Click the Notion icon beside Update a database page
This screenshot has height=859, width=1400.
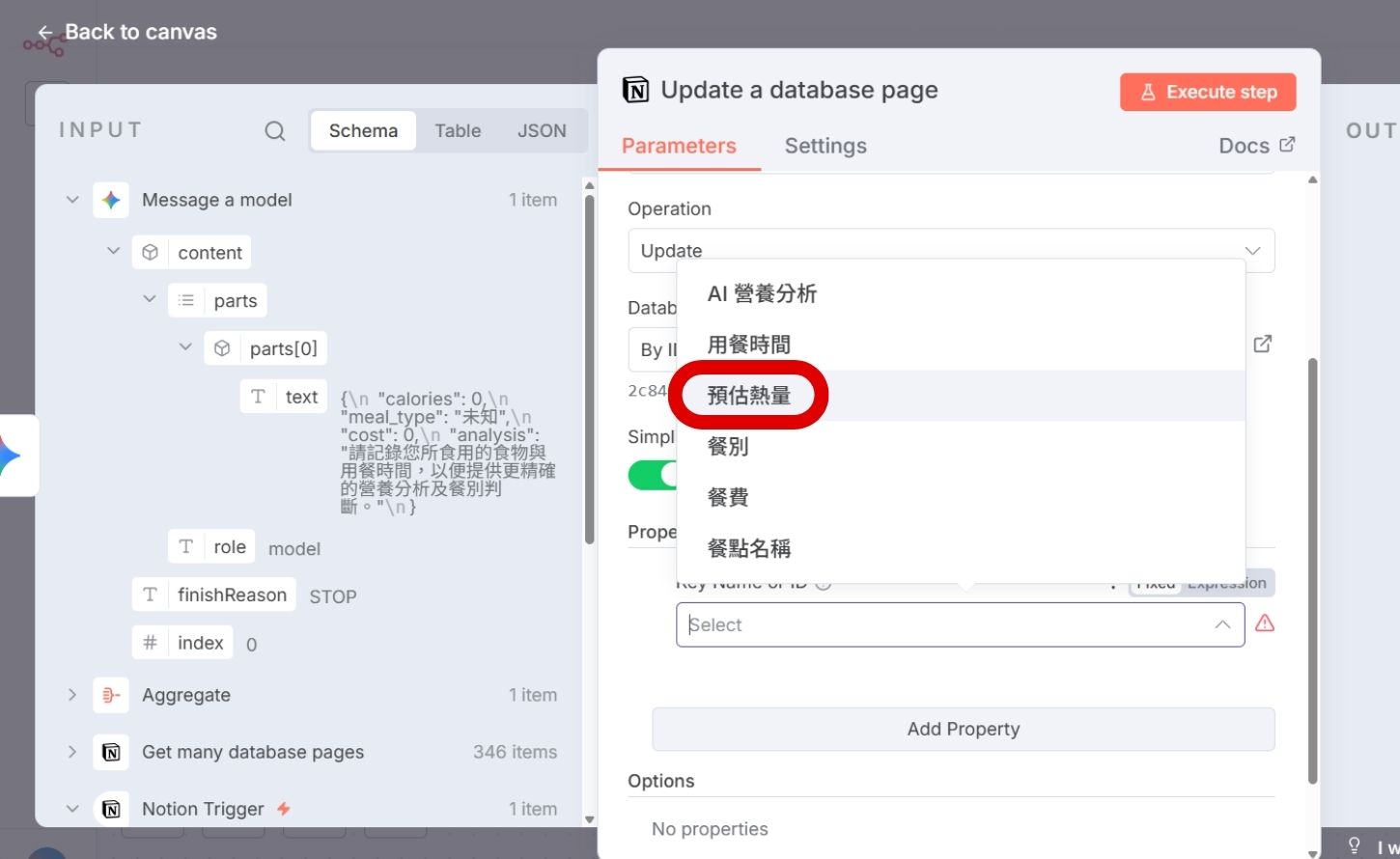(x=634, y=89)
